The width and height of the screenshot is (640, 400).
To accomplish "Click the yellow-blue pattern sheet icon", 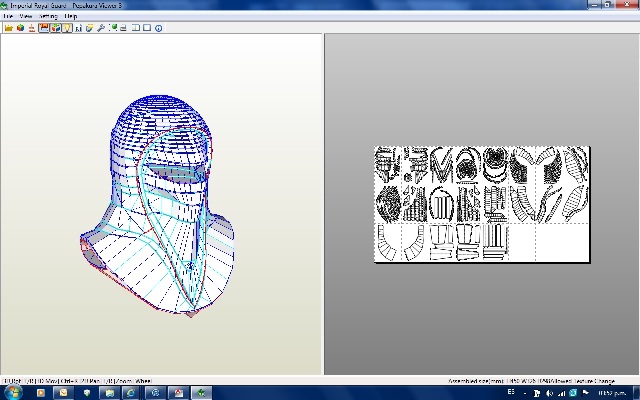I will click(x=89, y=28).
